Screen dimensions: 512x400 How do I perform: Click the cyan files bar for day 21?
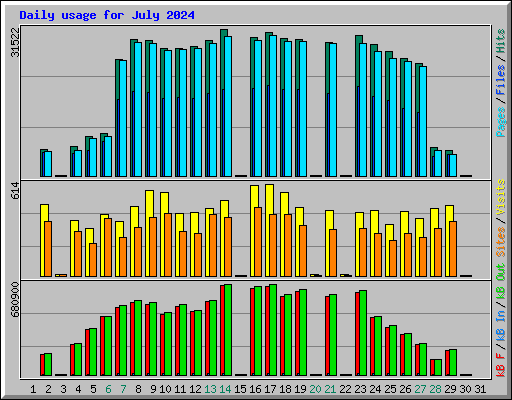pyautogui.click(x=333, y=110)
